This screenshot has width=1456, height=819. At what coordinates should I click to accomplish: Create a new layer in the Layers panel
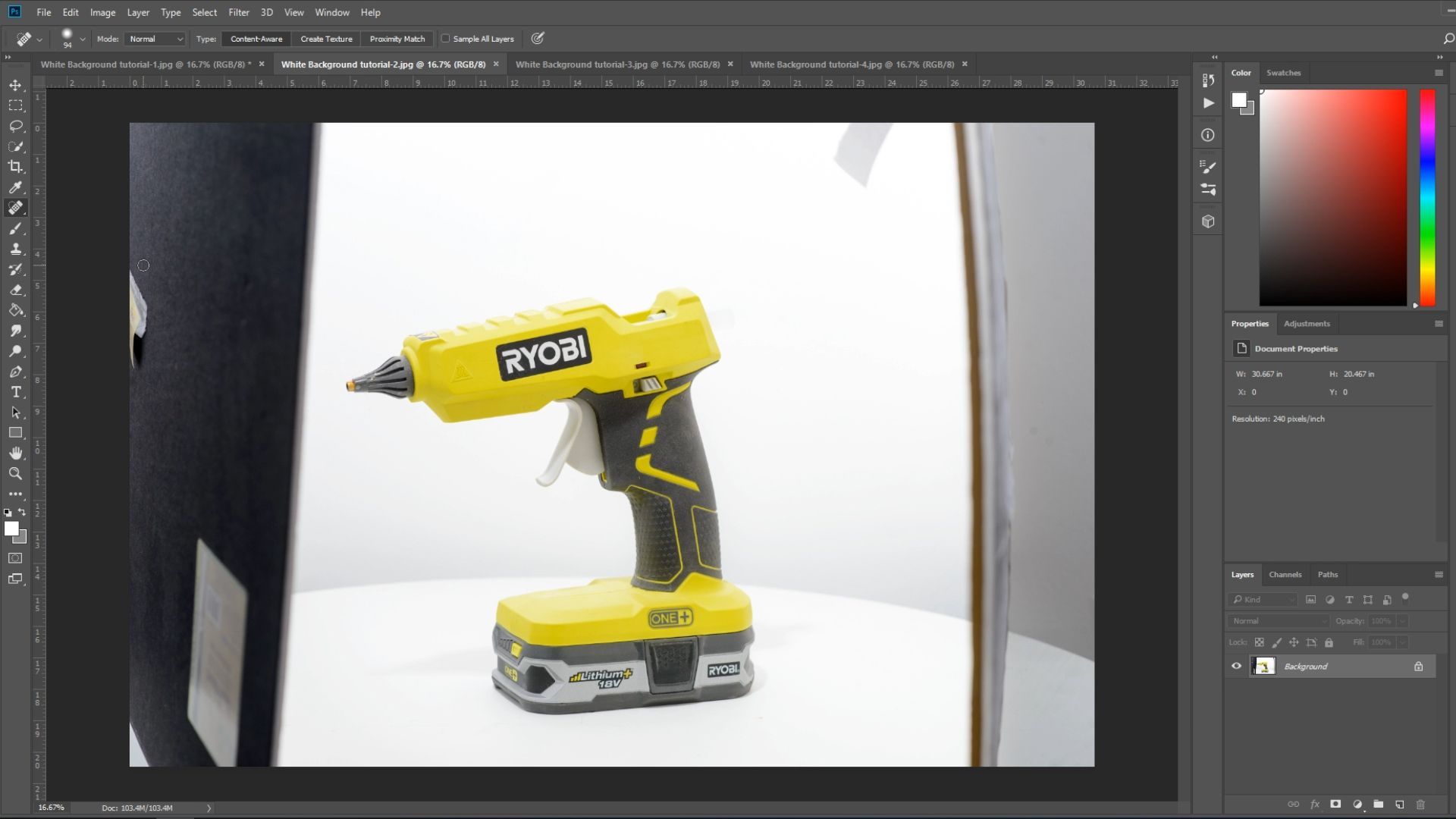pyautogui.click(x=1399, y=805)
